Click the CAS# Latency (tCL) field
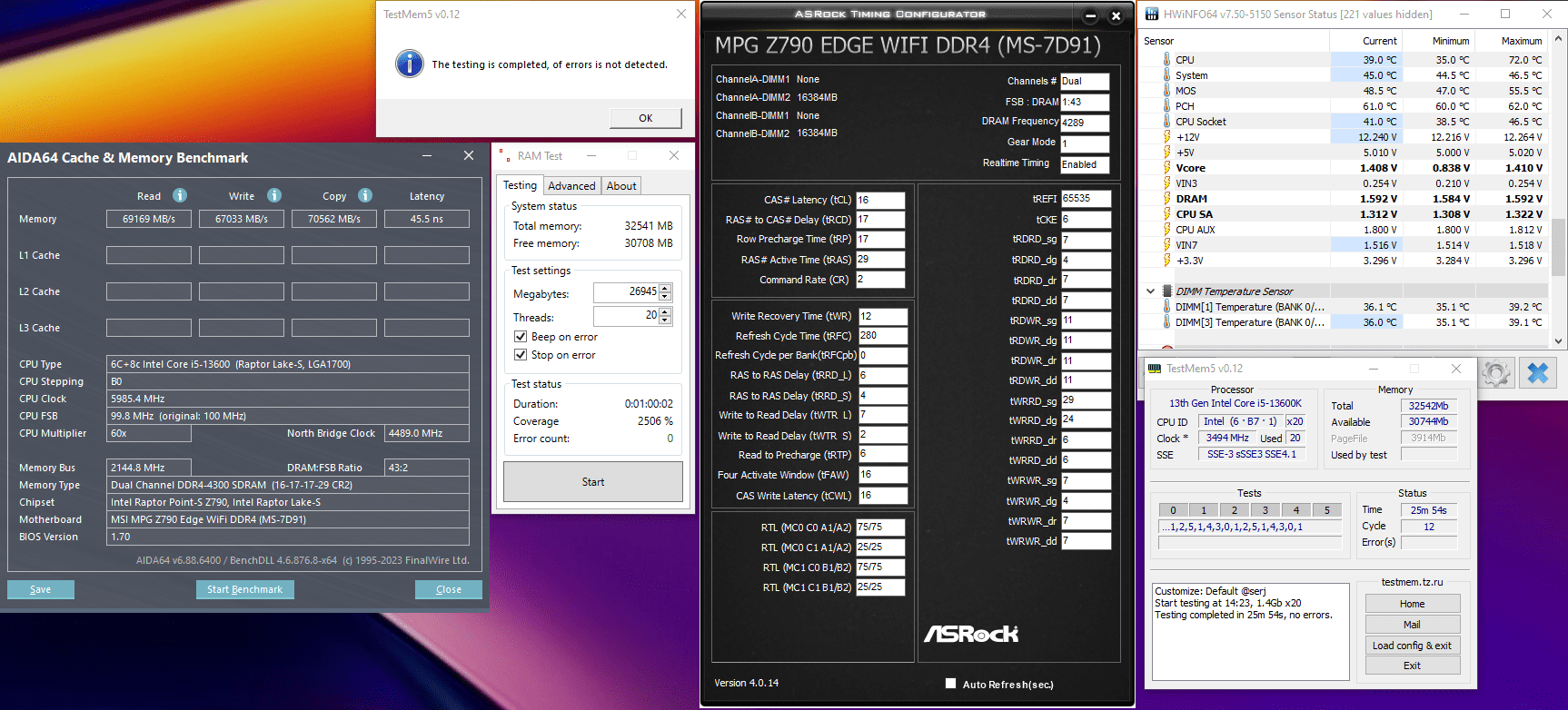 [x=880, y=200]
